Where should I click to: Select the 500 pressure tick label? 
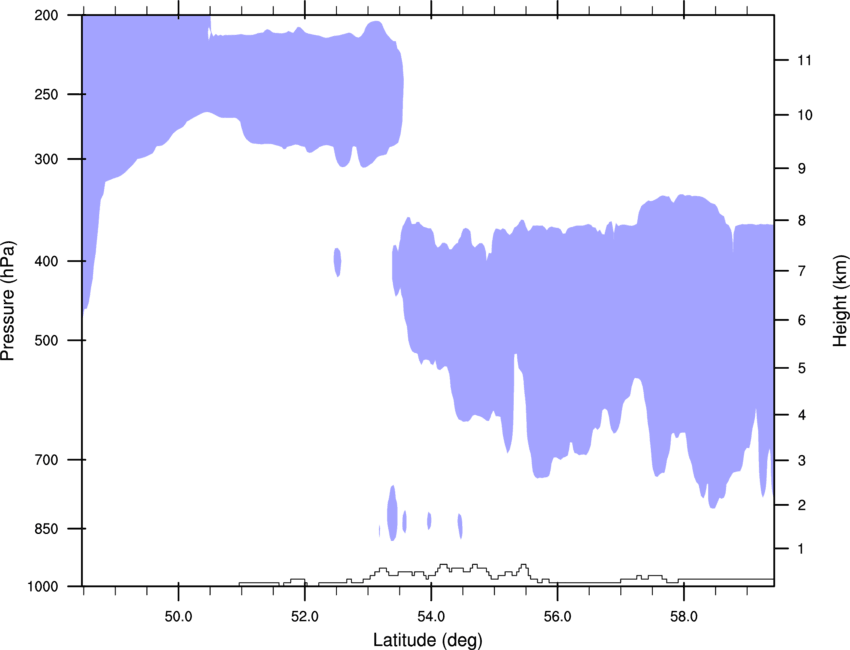point(46,340)
